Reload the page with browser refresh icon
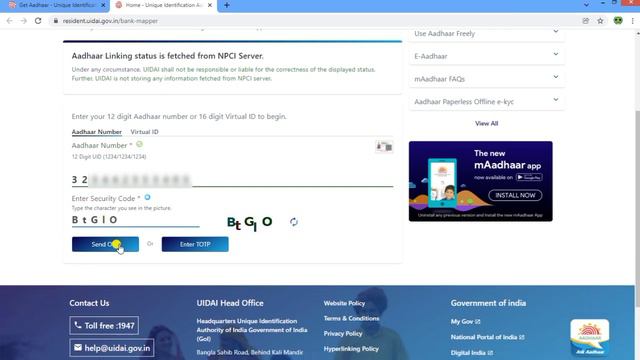 [x=38, y=21]
